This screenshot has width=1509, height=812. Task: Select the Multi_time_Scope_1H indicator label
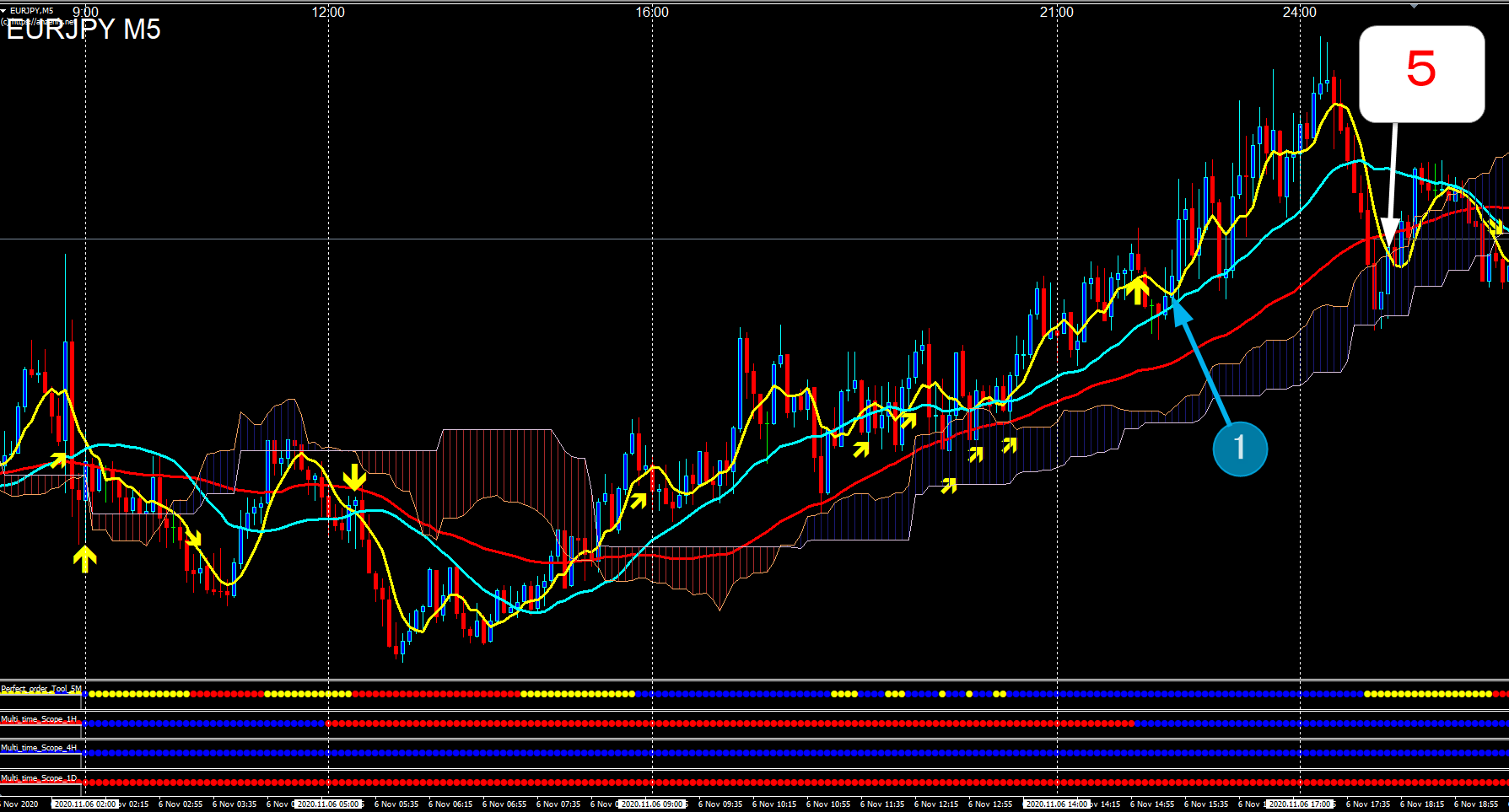point(39,719)
